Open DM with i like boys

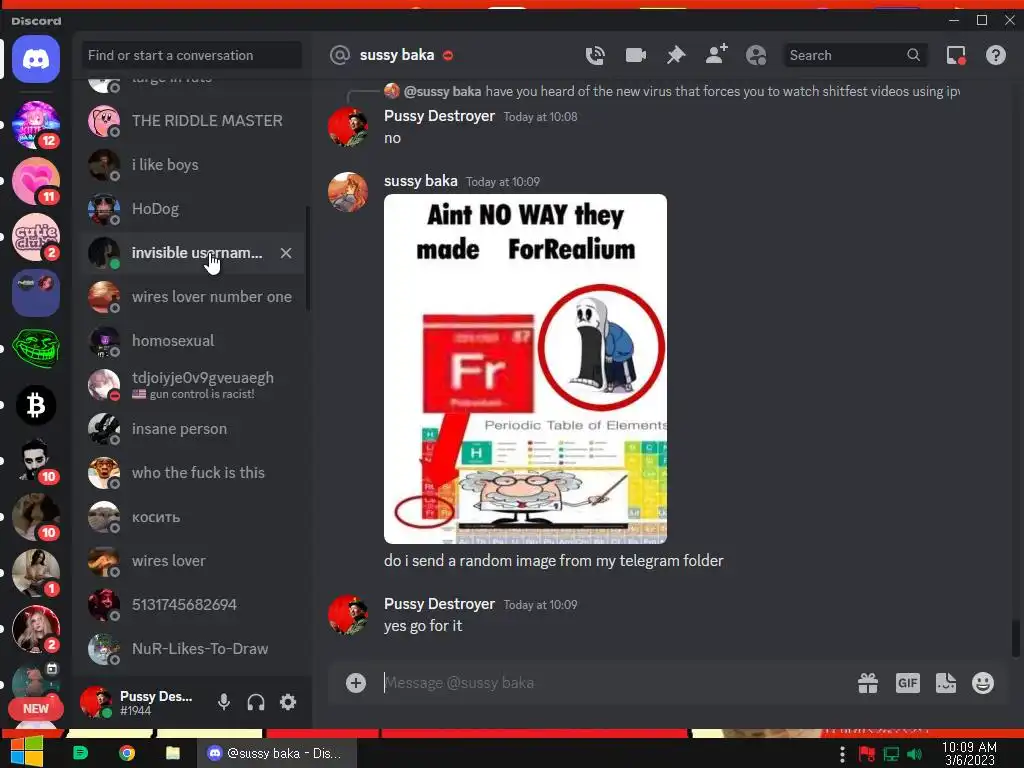point(193,165)
